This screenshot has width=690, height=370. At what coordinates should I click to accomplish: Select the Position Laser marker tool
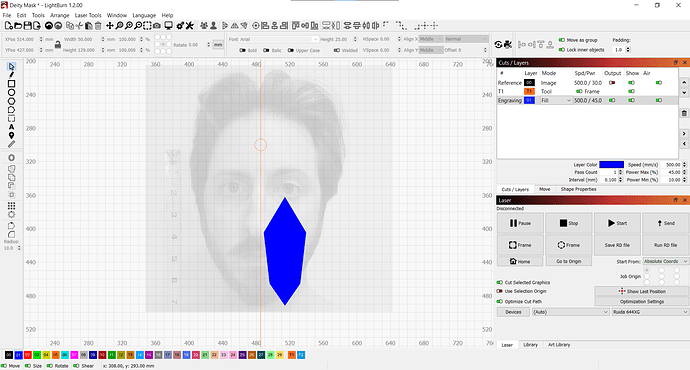click(11, 136)
